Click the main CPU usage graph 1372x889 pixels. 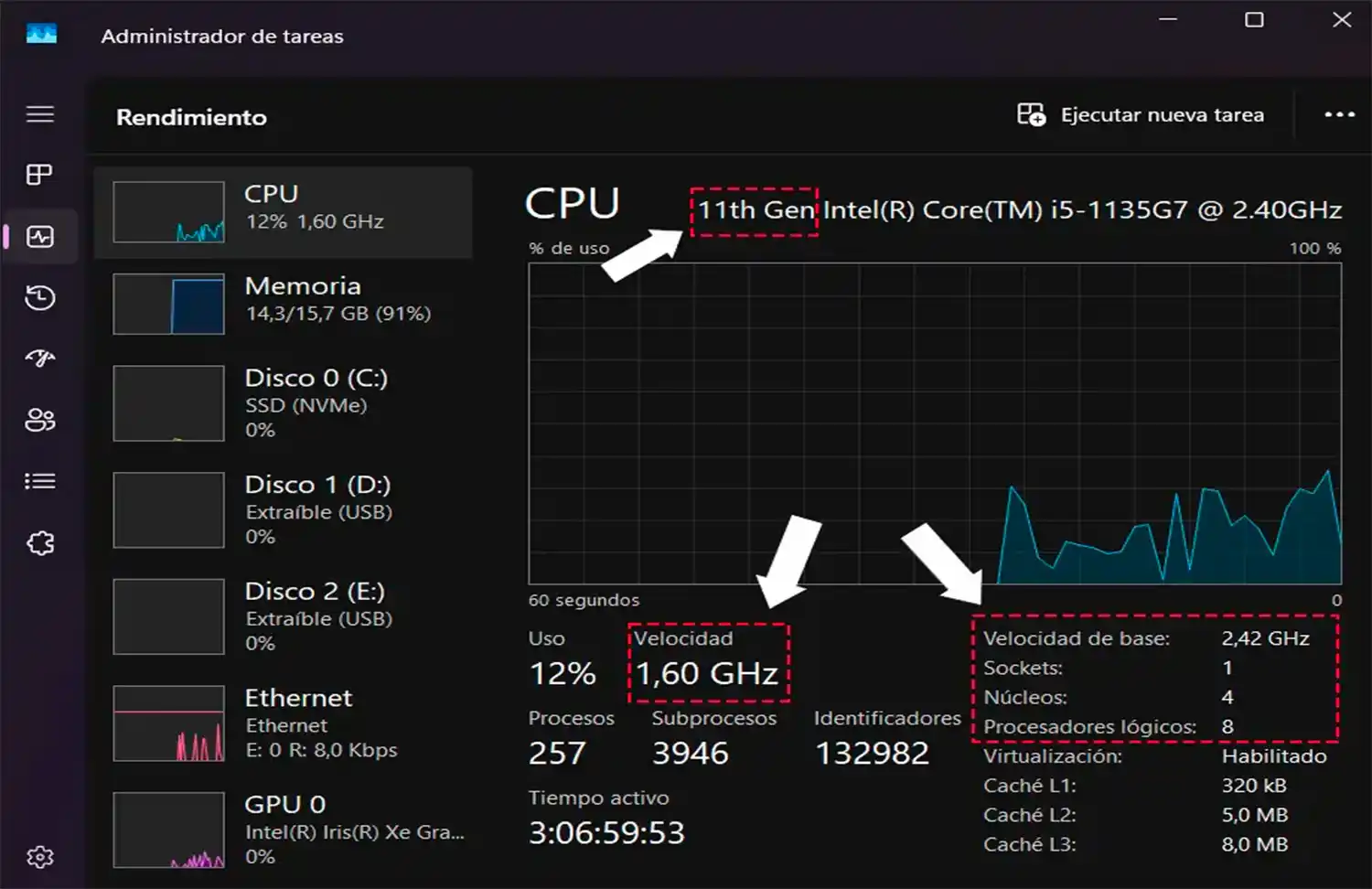[x=935, y=423]
